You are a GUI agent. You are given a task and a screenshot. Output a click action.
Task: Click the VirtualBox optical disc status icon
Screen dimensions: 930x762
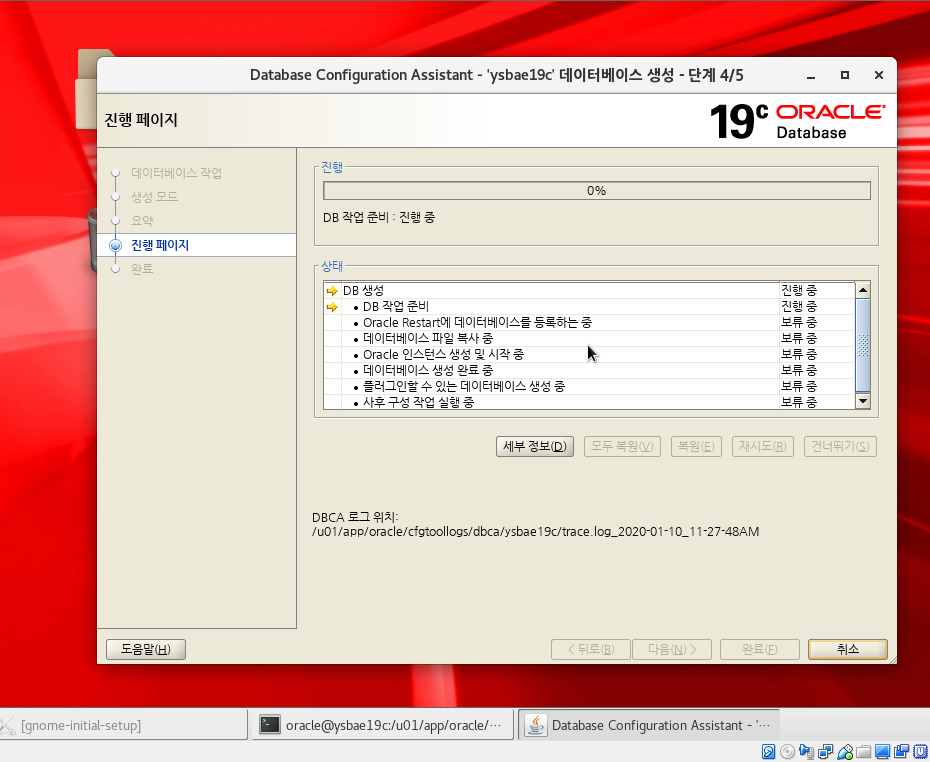[787, 752]
